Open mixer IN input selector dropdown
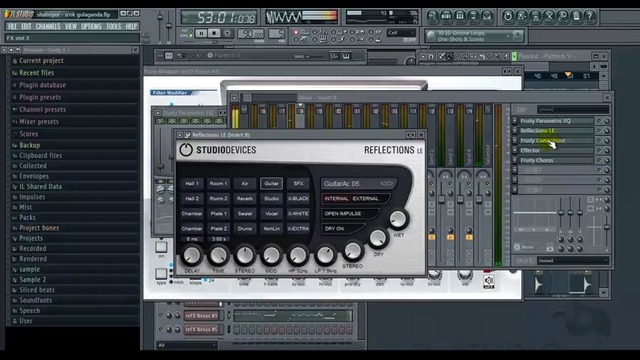Viewport: 640px width, 360px height. 573,109
